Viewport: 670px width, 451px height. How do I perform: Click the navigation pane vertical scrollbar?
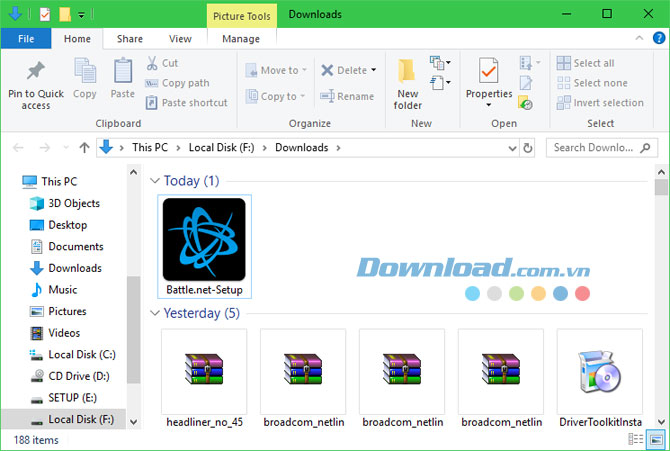click(134, 330)
